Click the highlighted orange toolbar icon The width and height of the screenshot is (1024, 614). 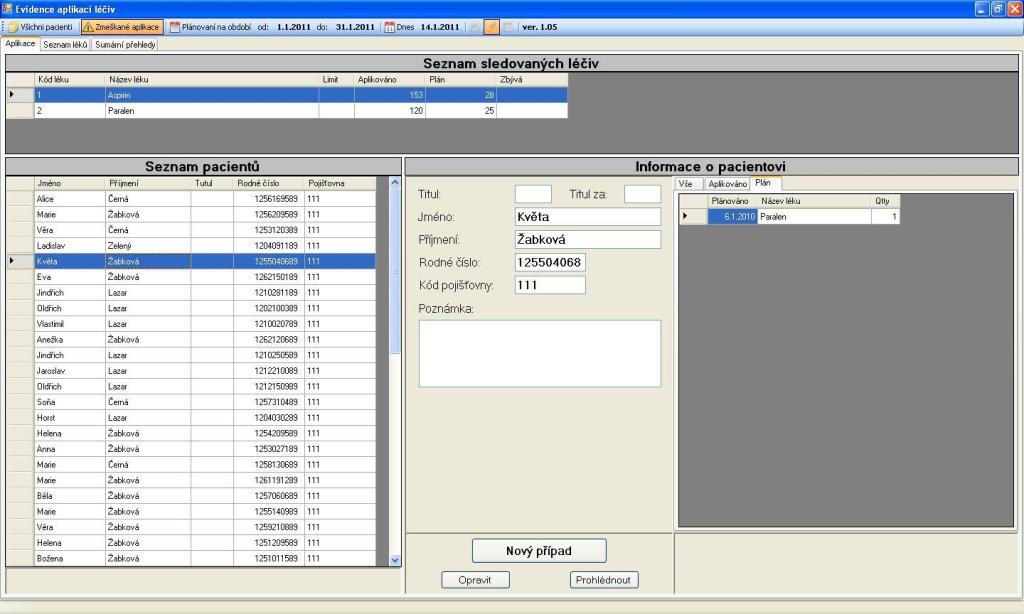pyautogui.click(x=491, y=27)
